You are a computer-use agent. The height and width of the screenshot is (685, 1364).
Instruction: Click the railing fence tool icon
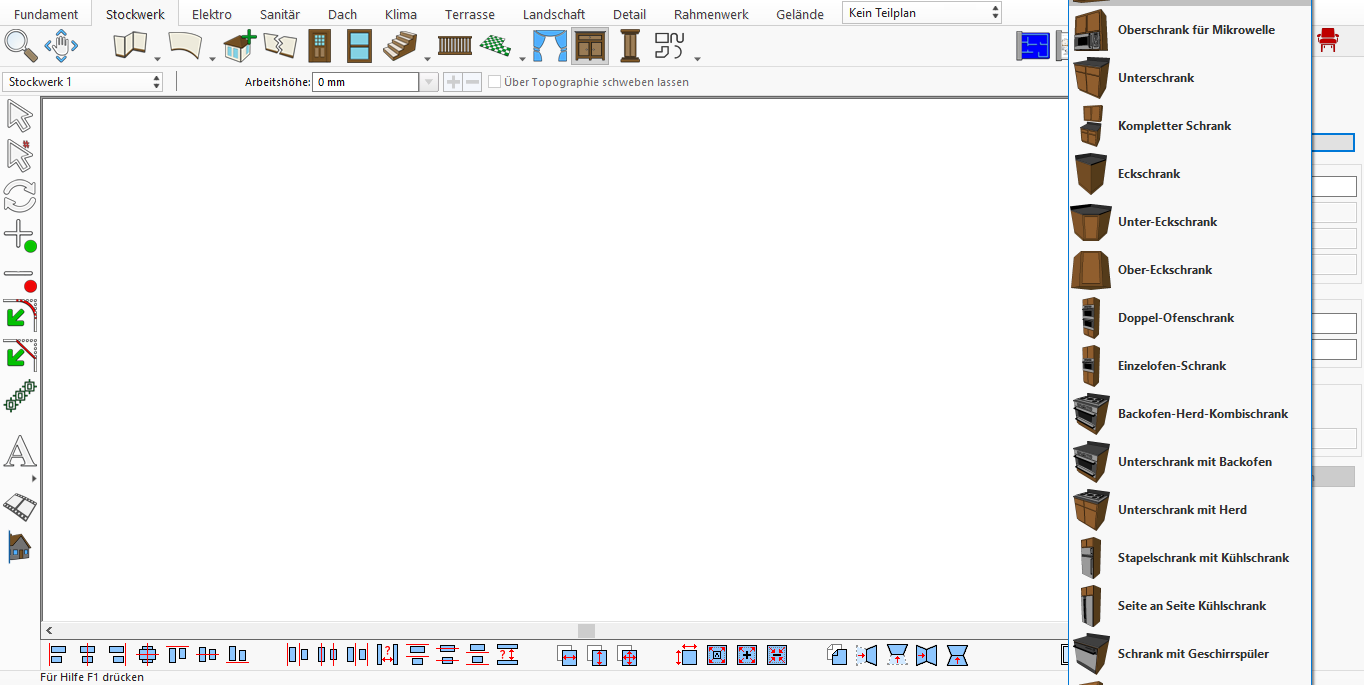pyautogui.click(x=455, y=46)
